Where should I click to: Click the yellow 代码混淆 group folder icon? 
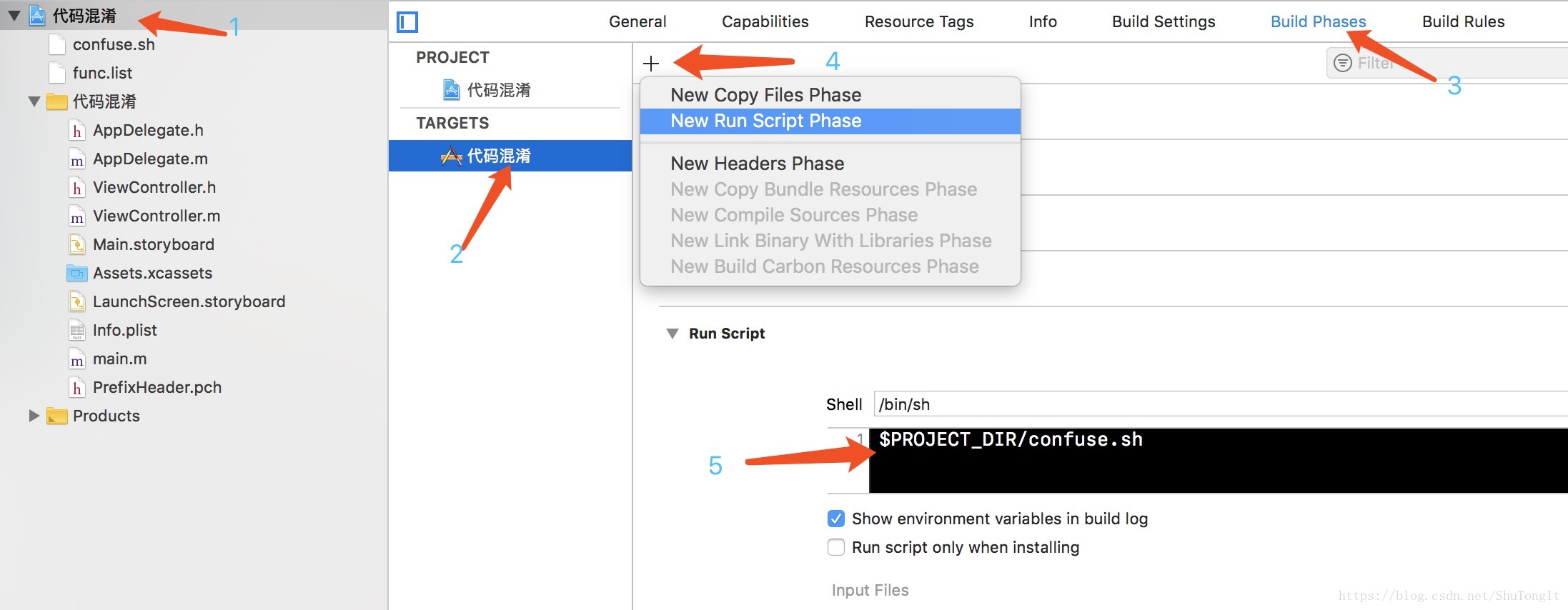57,101
